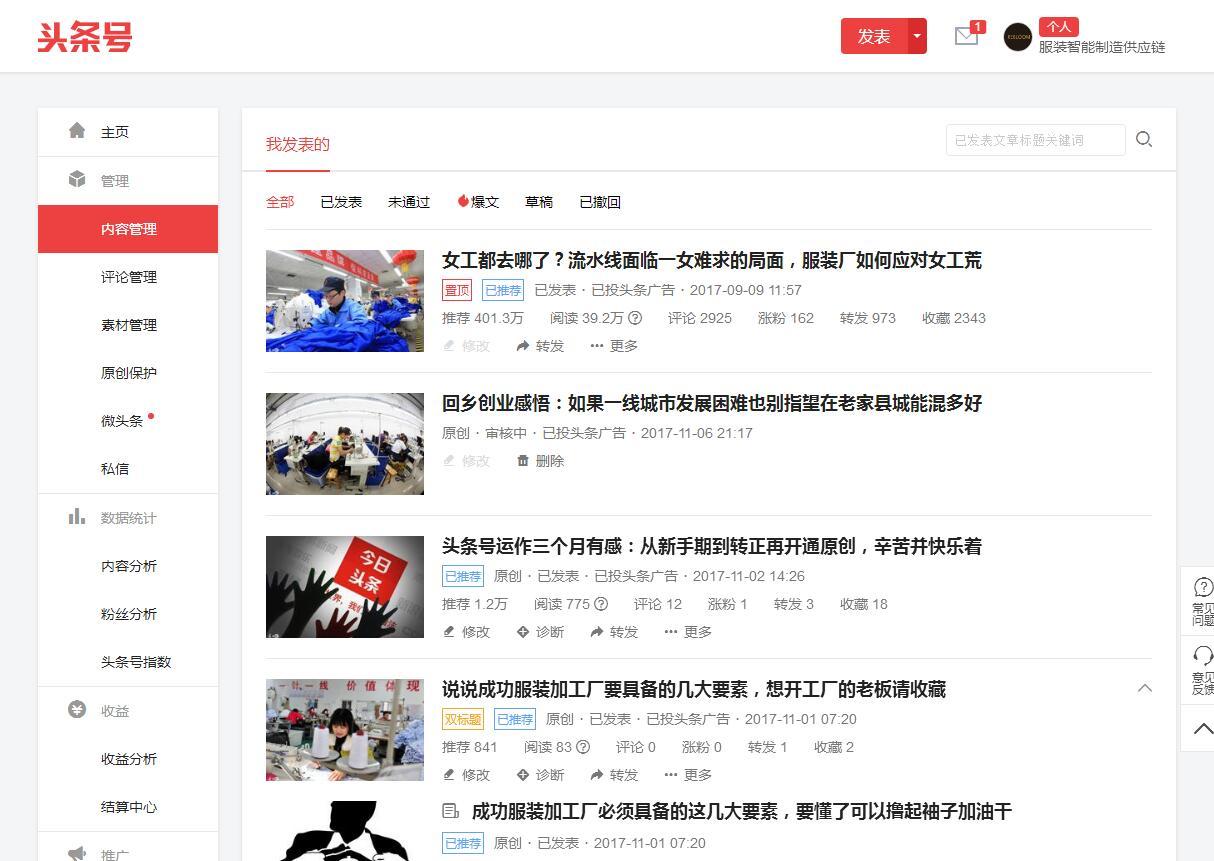Select the 诊断 diagnose icon
This screenshot has width=1214, height=861.
click(524, 632)
